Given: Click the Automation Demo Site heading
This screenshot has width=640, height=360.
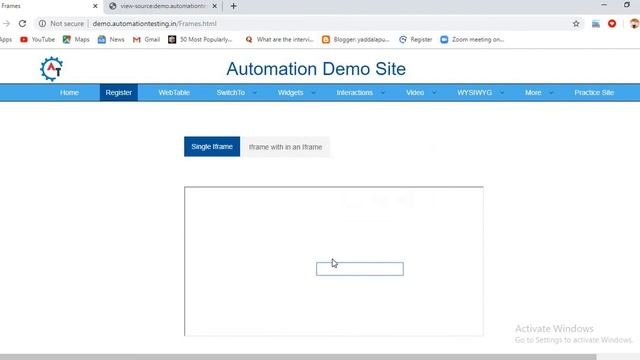Looking at the screenshot, I should tap(316, 69).
